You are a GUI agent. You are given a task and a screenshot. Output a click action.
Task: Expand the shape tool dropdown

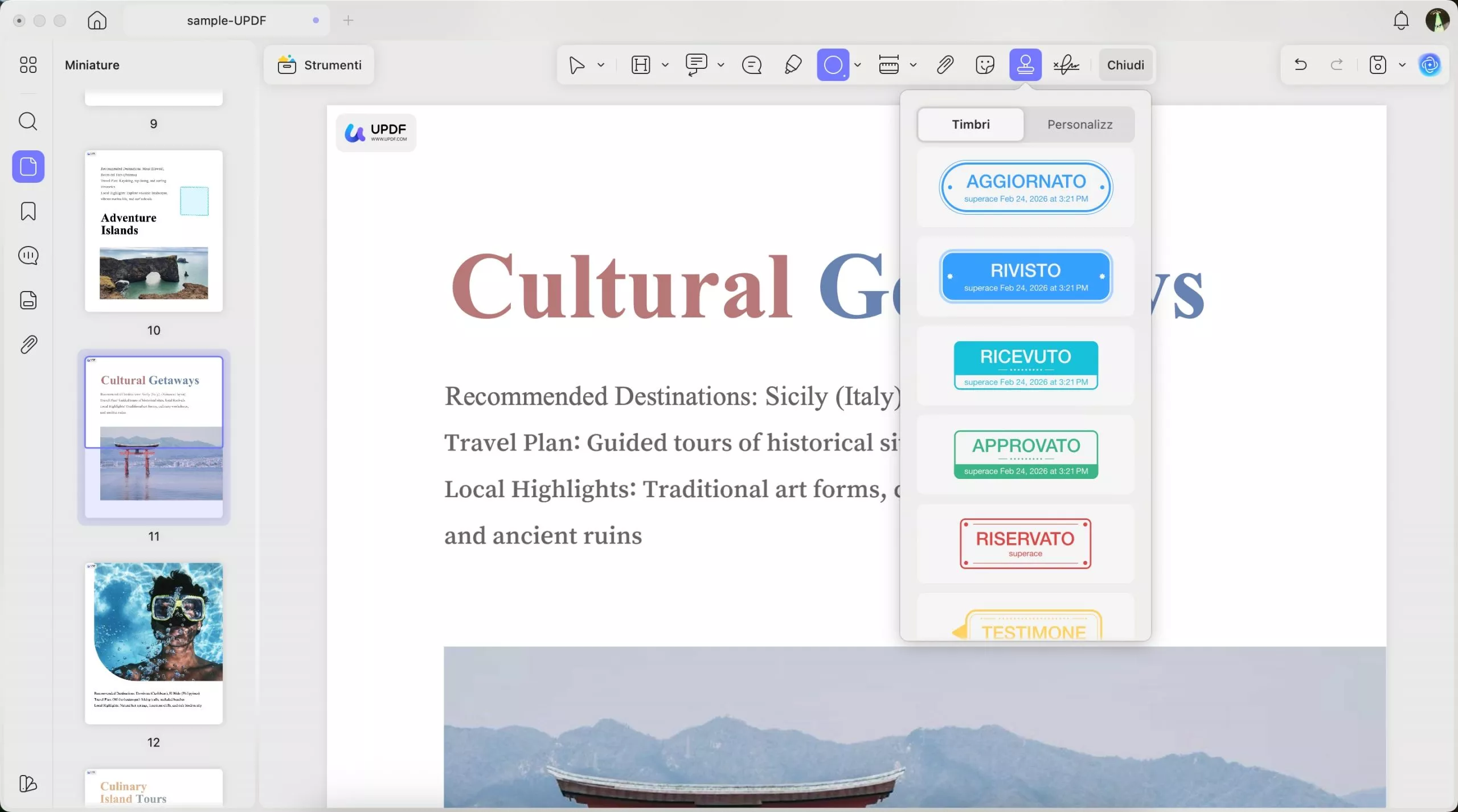click(x=857, y=64)
